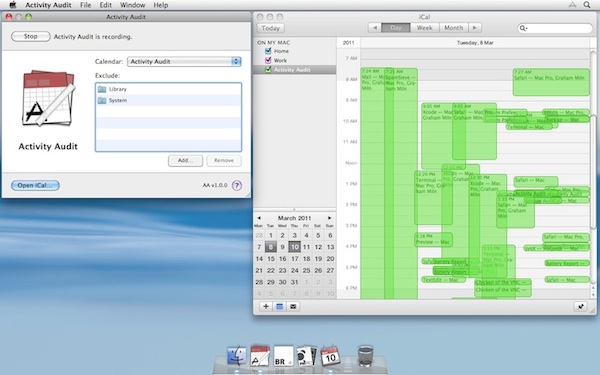Click the iCal search field

click(555, 28)
